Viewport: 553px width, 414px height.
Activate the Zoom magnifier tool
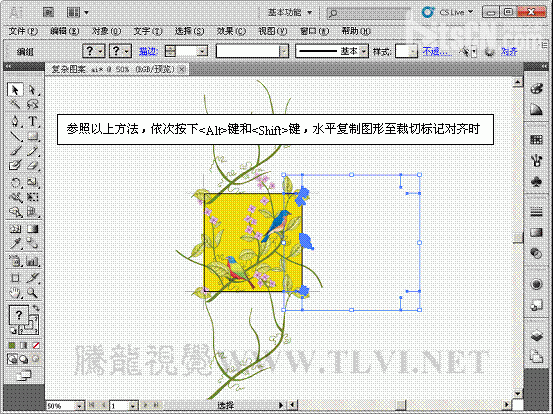click(x=32, y=293)
